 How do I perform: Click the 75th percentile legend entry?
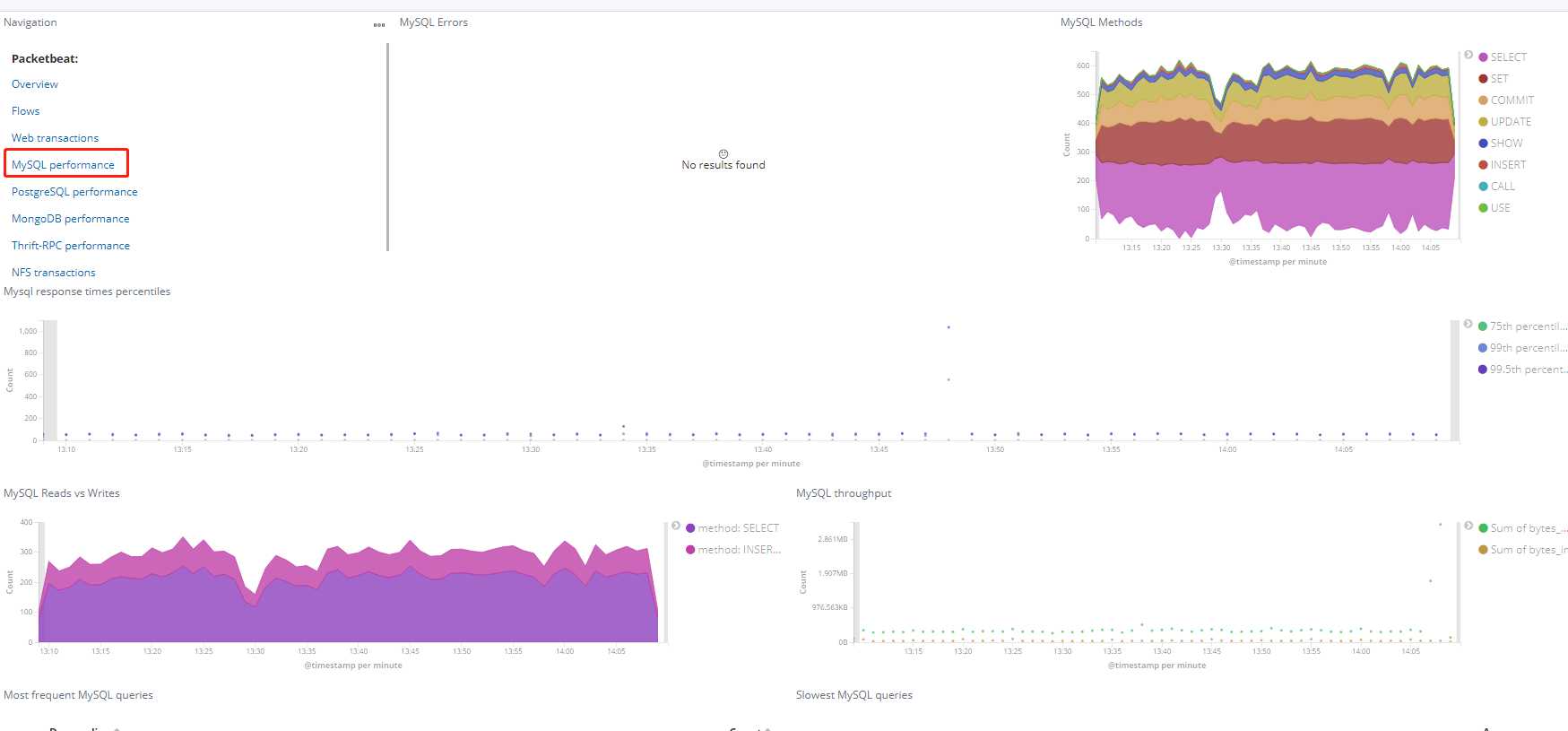point(1522,326)
